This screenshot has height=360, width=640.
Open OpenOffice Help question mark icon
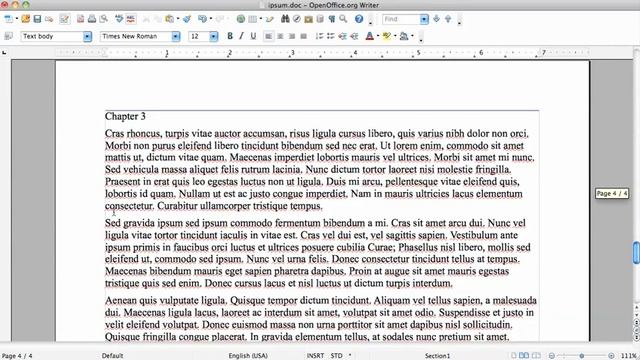pyautogui.click(x=359, y=19)
